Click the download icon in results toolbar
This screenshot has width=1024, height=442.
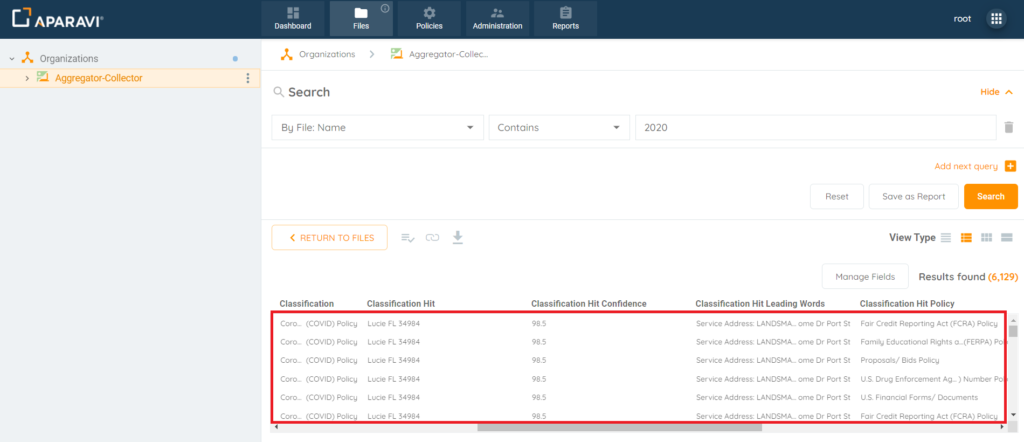pos(458,237)
